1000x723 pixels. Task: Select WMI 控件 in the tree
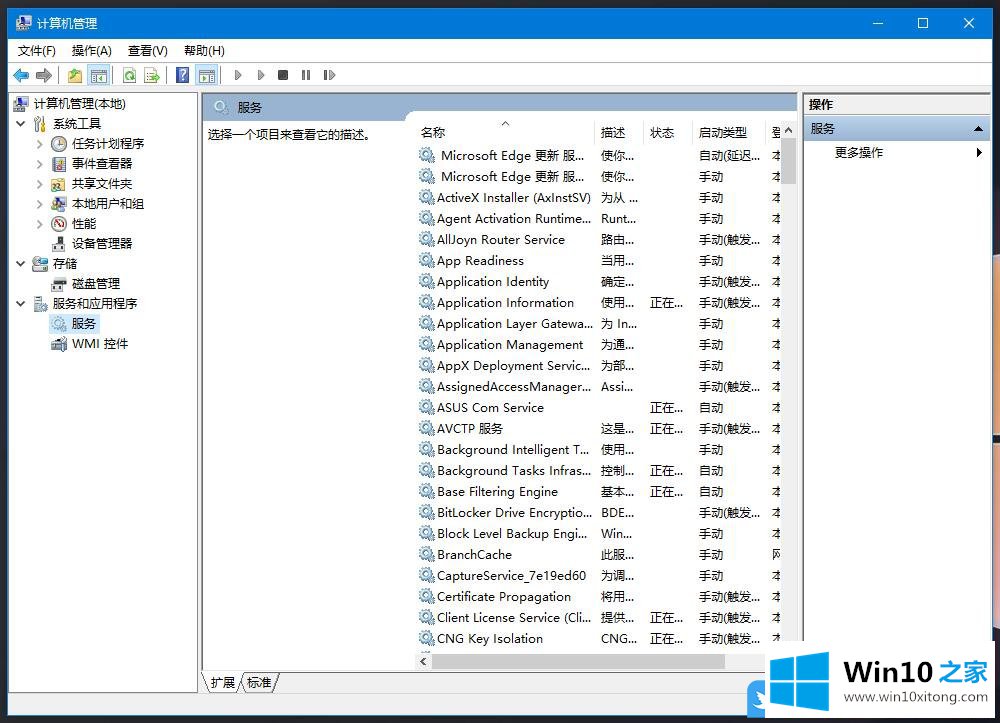click(x=99, y=344)
